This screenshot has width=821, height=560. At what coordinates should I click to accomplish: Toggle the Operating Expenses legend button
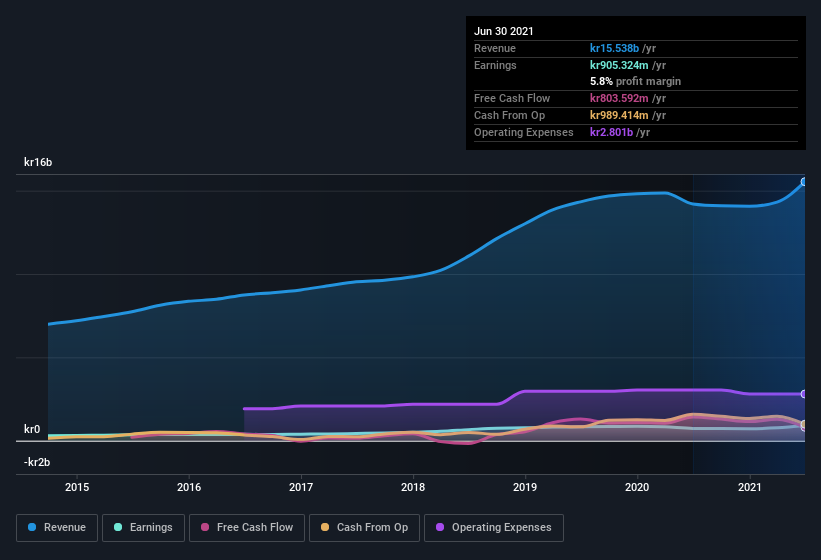point(494,528)
